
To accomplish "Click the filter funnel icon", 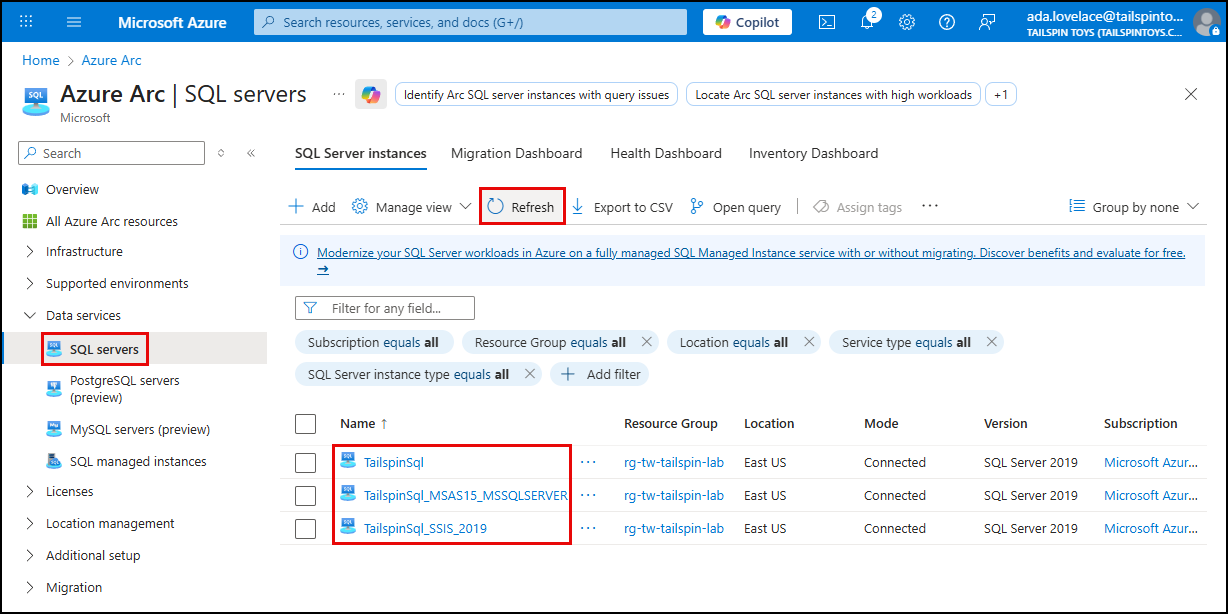I will (313, 307).
